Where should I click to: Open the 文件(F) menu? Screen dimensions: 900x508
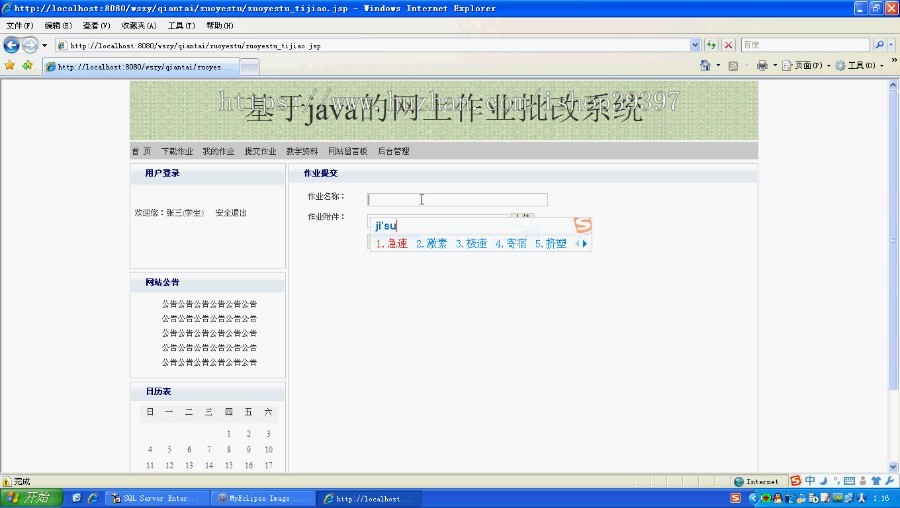[20, 25]
